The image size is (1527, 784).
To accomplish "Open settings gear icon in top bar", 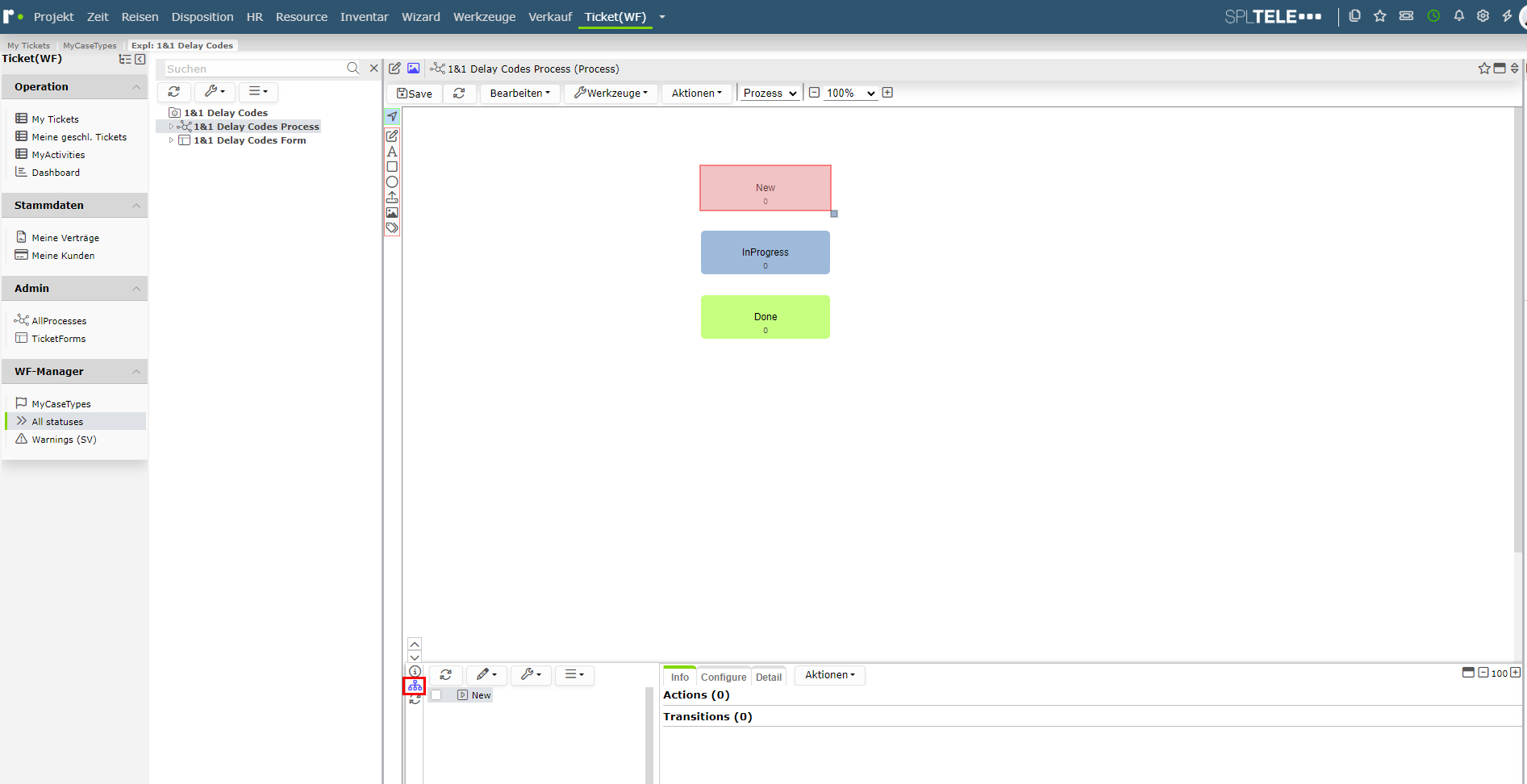I will coord(1483,16).
